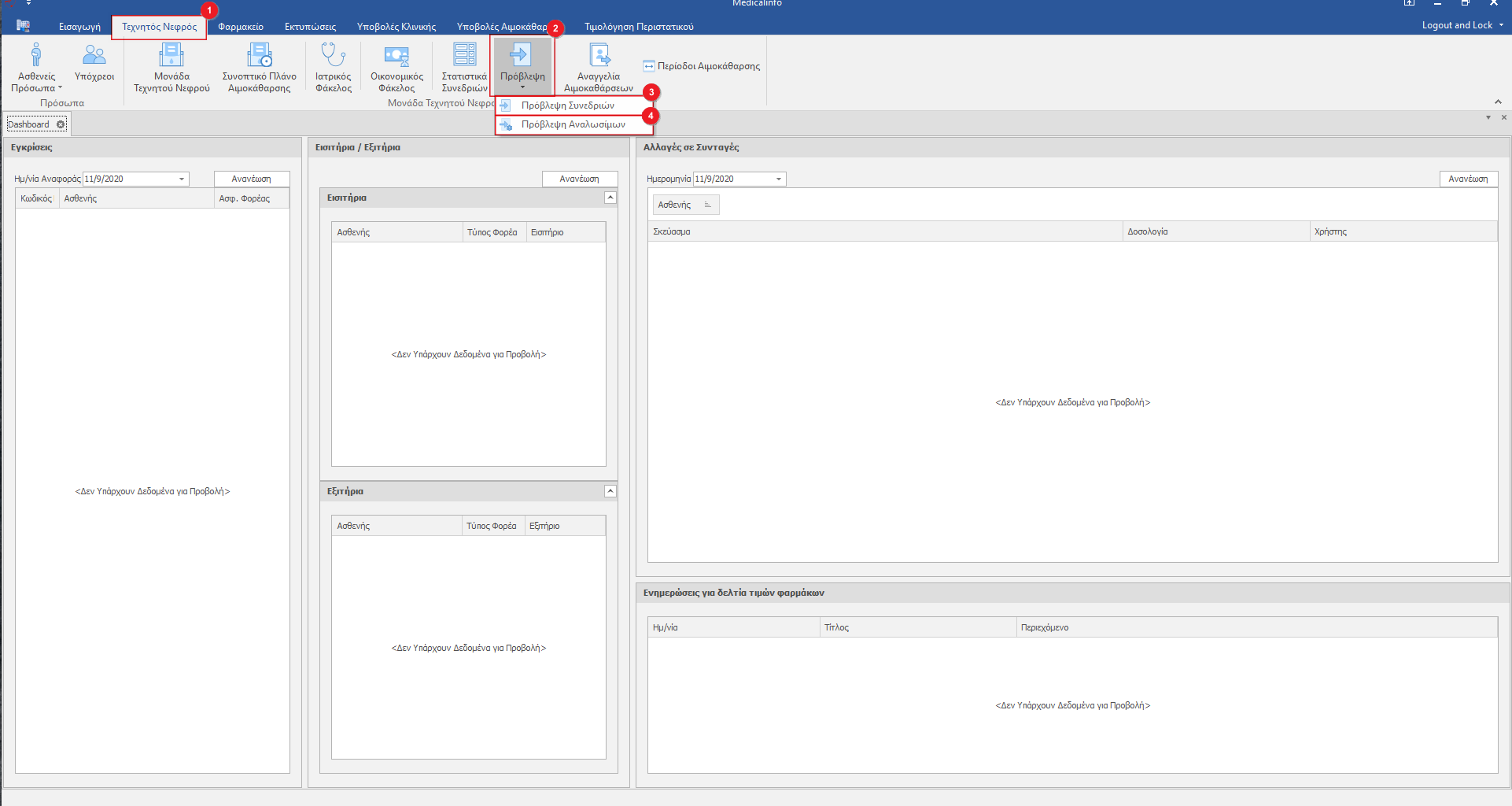
Task: Close the Dashboard tab
Action: pyautogui.click(x=61, y=124)
